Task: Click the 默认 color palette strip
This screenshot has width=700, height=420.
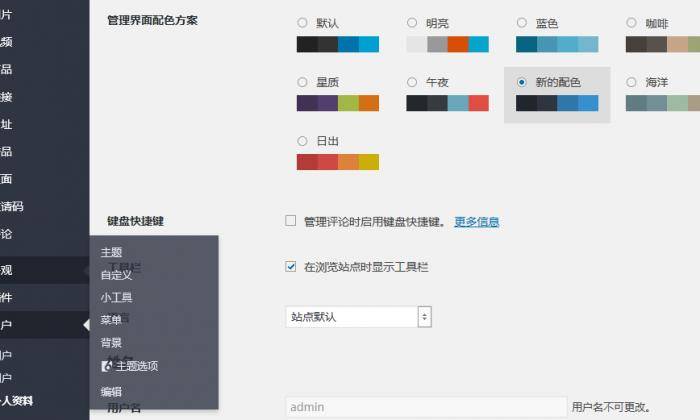Action: coord(338,44)
